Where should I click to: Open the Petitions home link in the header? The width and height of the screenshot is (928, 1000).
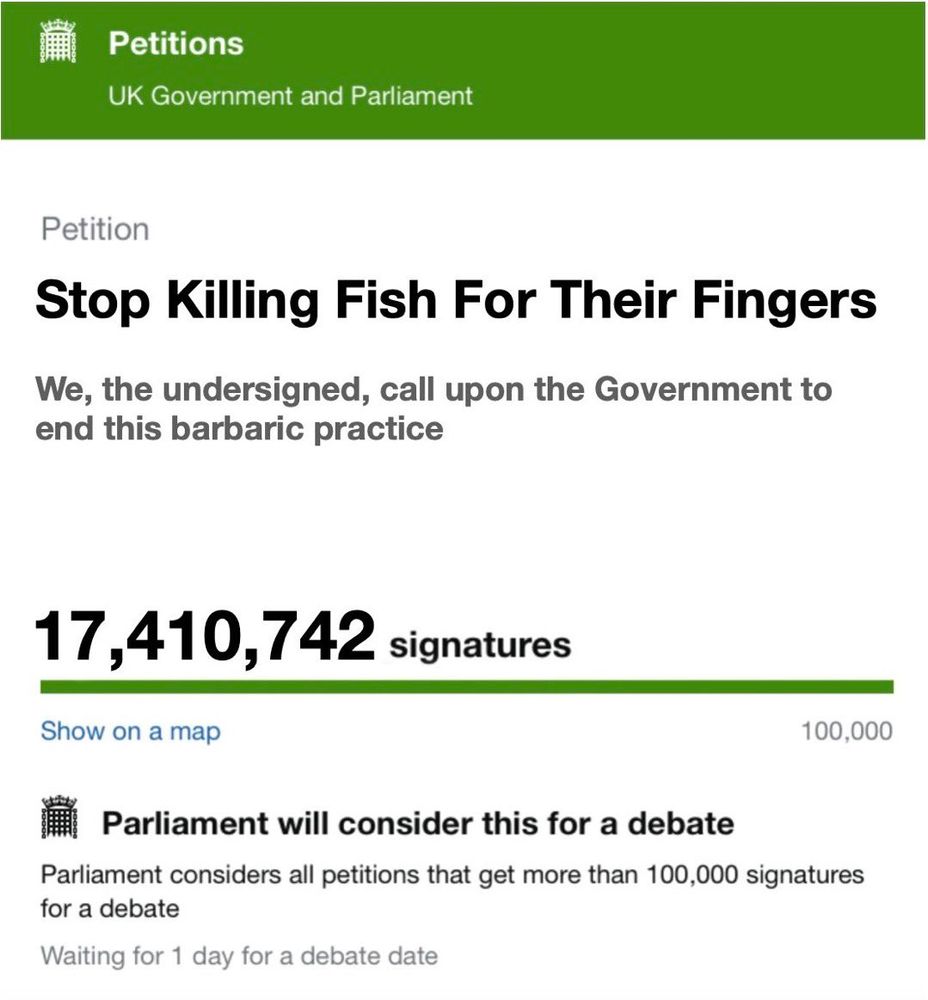[x=176, y=43]
